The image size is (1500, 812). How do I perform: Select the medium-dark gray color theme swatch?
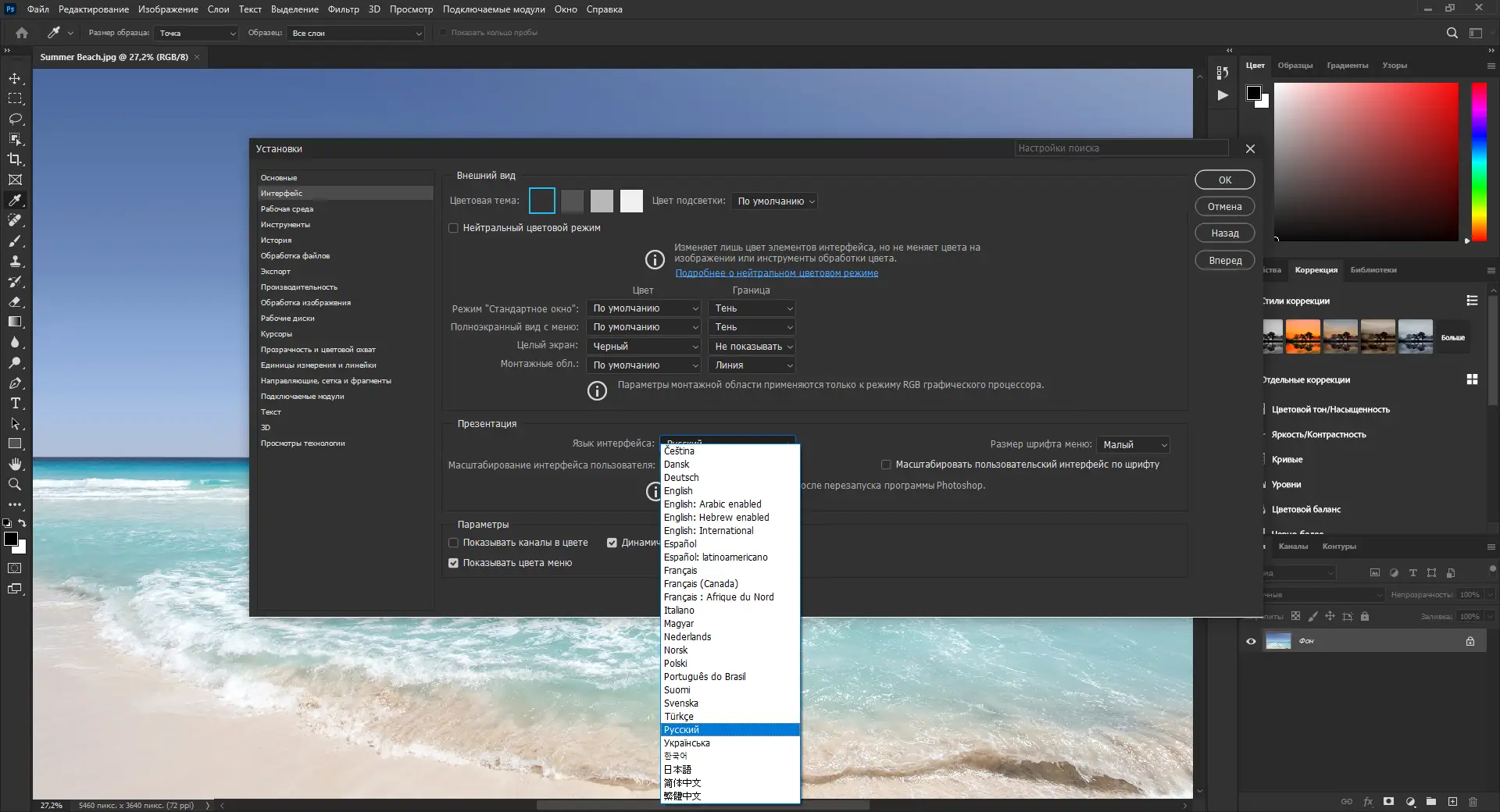point(572,201)
